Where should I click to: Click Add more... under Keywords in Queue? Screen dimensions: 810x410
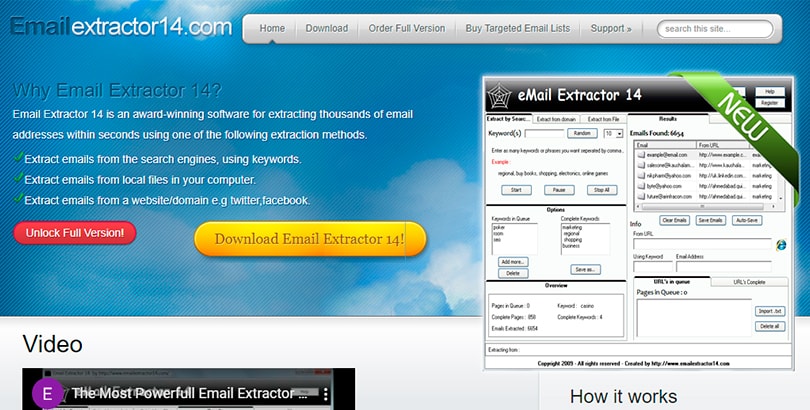(513, 262)
